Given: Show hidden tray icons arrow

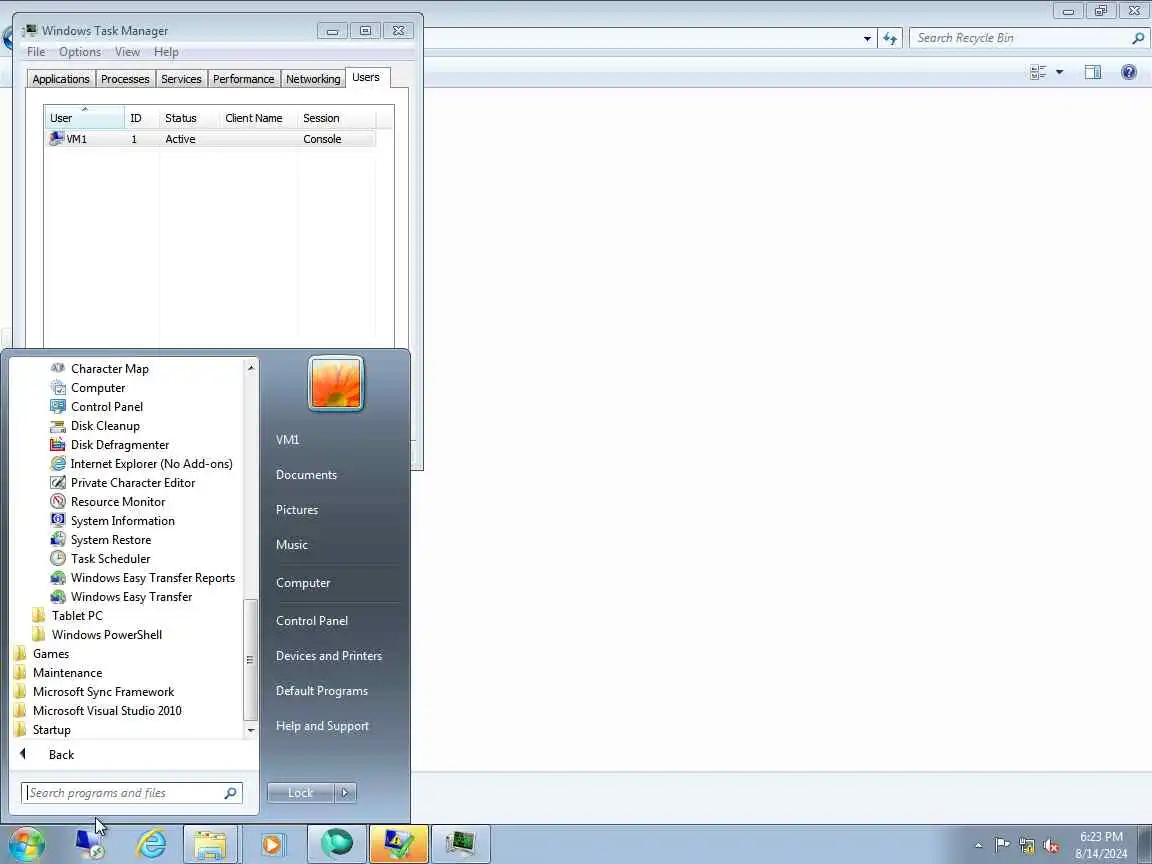Looking at the screenshot, I should click(x=978, y=846).
